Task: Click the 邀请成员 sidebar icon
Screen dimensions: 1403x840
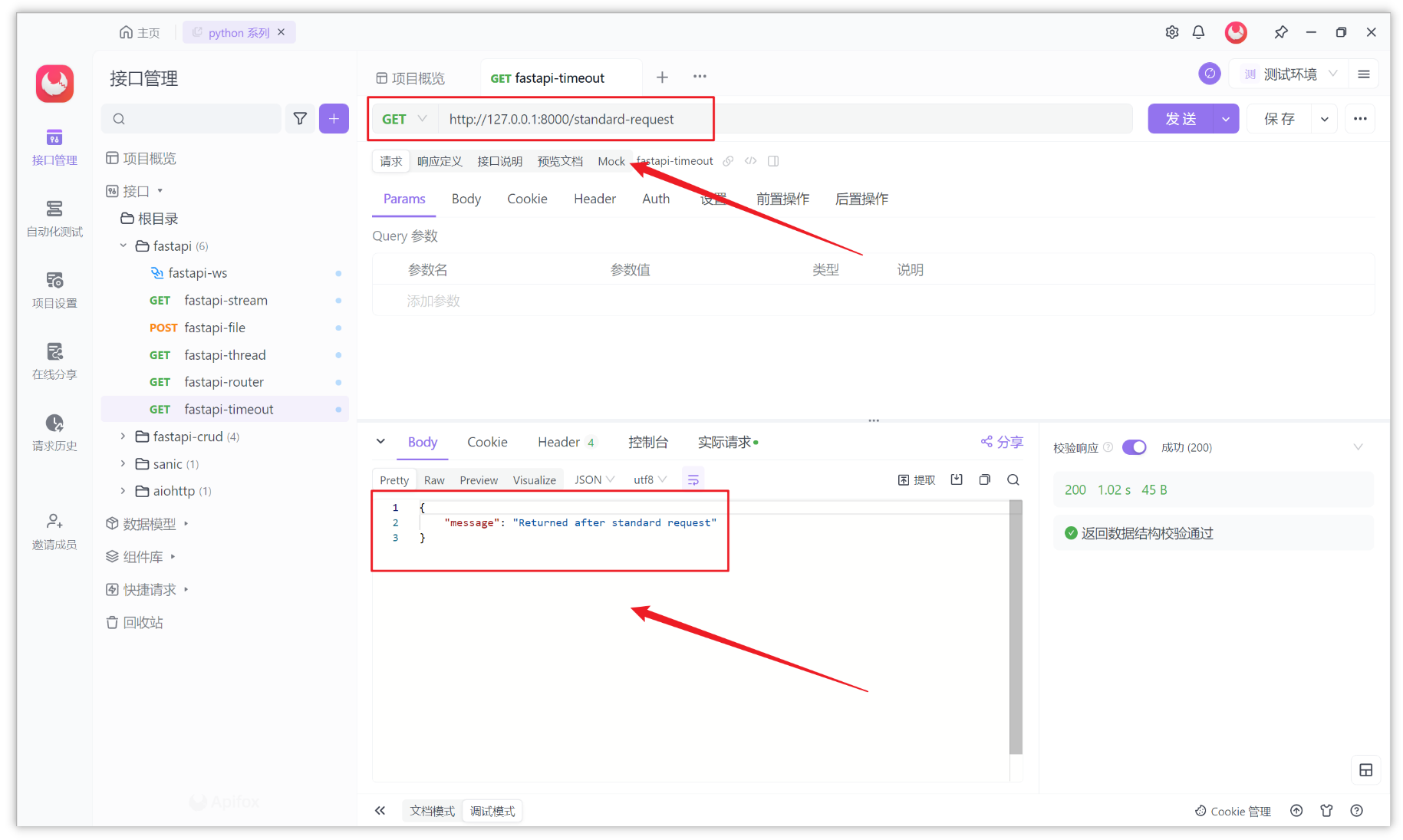Action: [54, 531]
